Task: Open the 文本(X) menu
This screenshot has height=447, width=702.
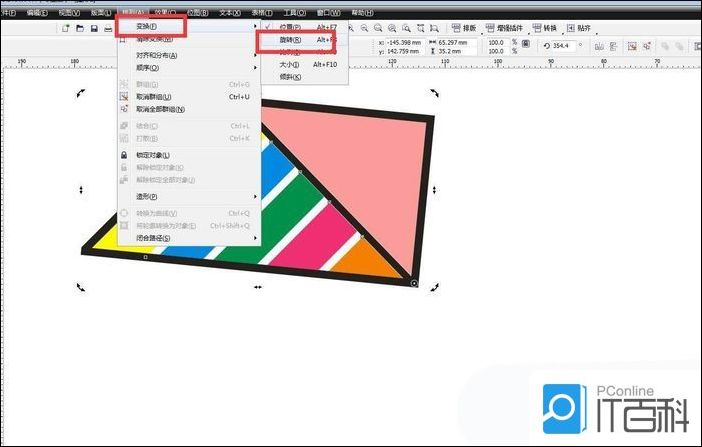Action: (x=230, y=13)
